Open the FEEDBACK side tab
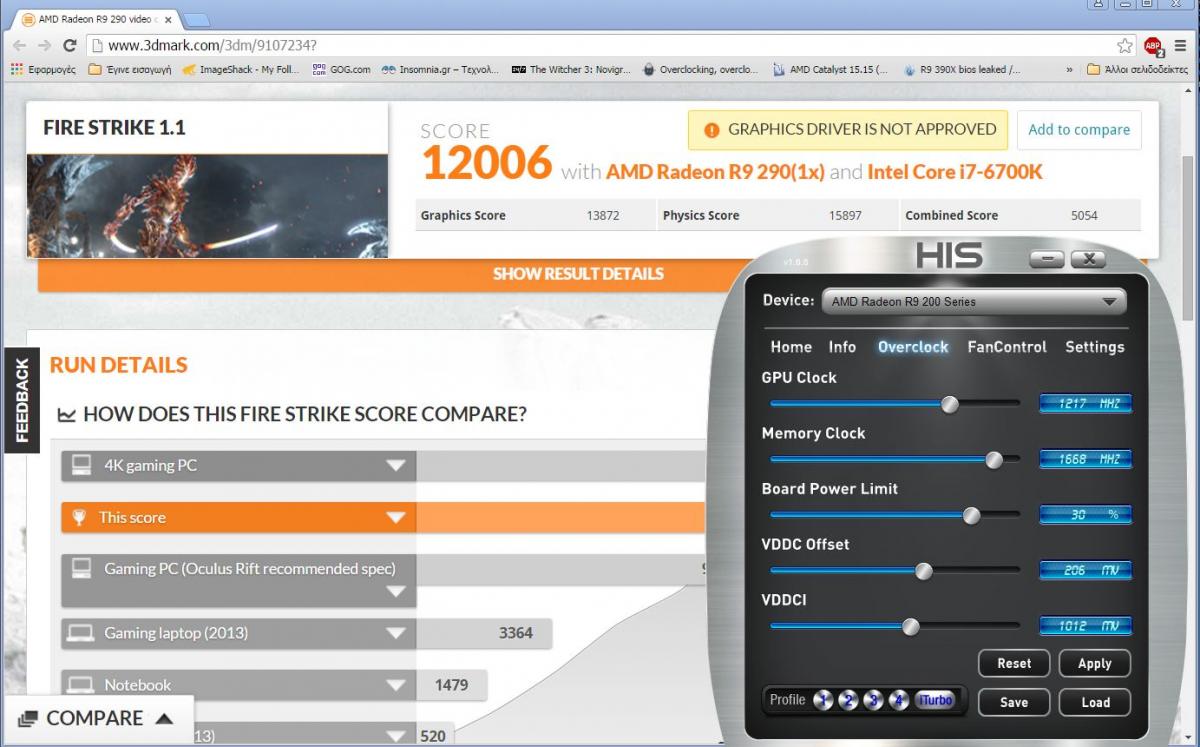Viewport: 1200px width, 747px height. (21, 399)
